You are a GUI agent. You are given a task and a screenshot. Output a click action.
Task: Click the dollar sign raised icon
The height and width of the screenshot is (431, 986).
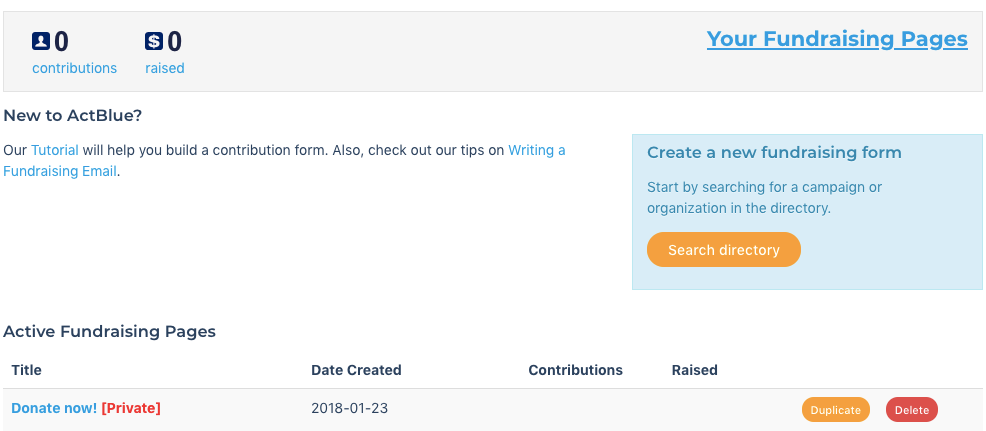tap(153, 41)
